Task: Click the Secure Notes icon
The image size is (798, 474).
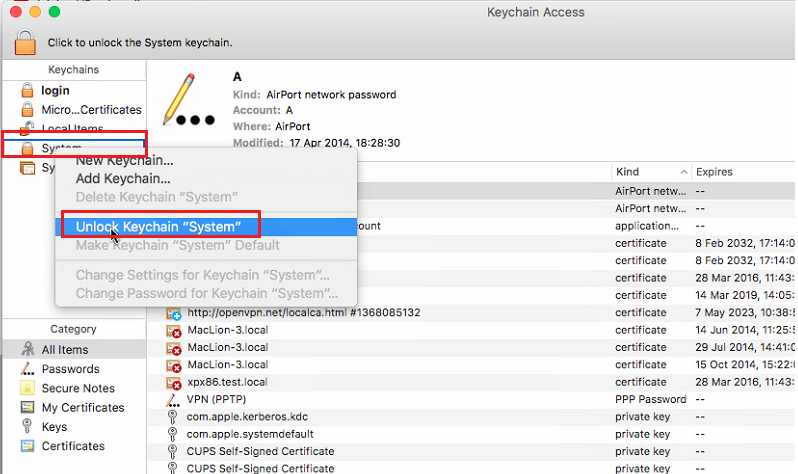Action: click(27, 388)
